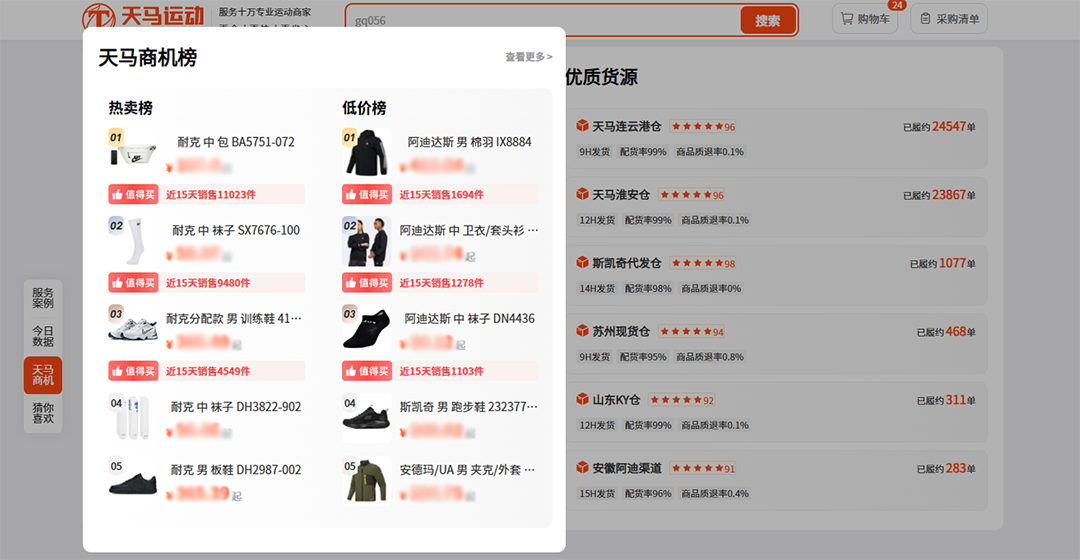
Task: Open 阿迪达斯 中 袜子 DN4436 product link
Action: point(469,319)
